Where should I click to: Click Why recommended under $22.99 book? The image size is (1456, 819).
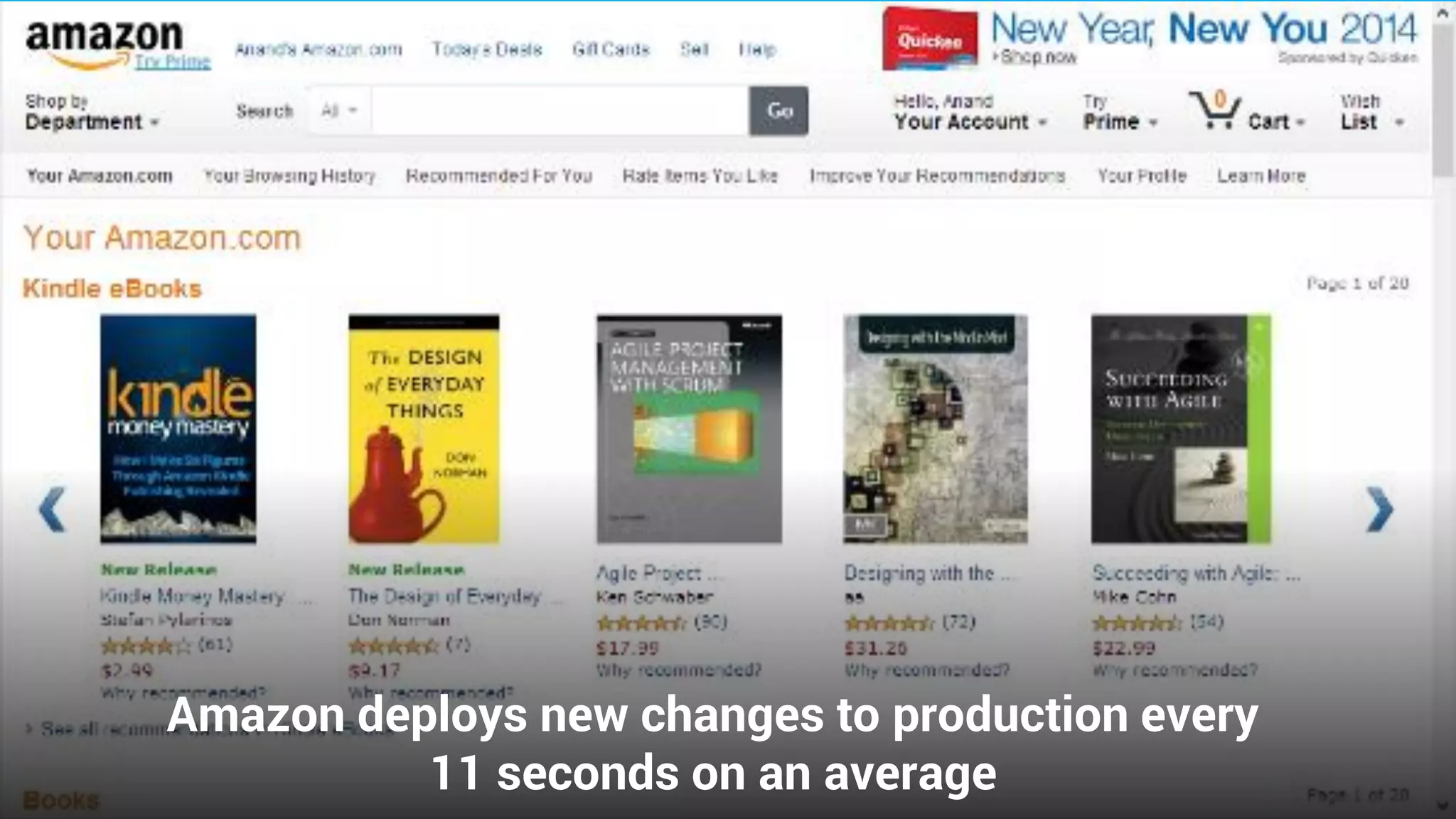click(x=1174, y=670)
